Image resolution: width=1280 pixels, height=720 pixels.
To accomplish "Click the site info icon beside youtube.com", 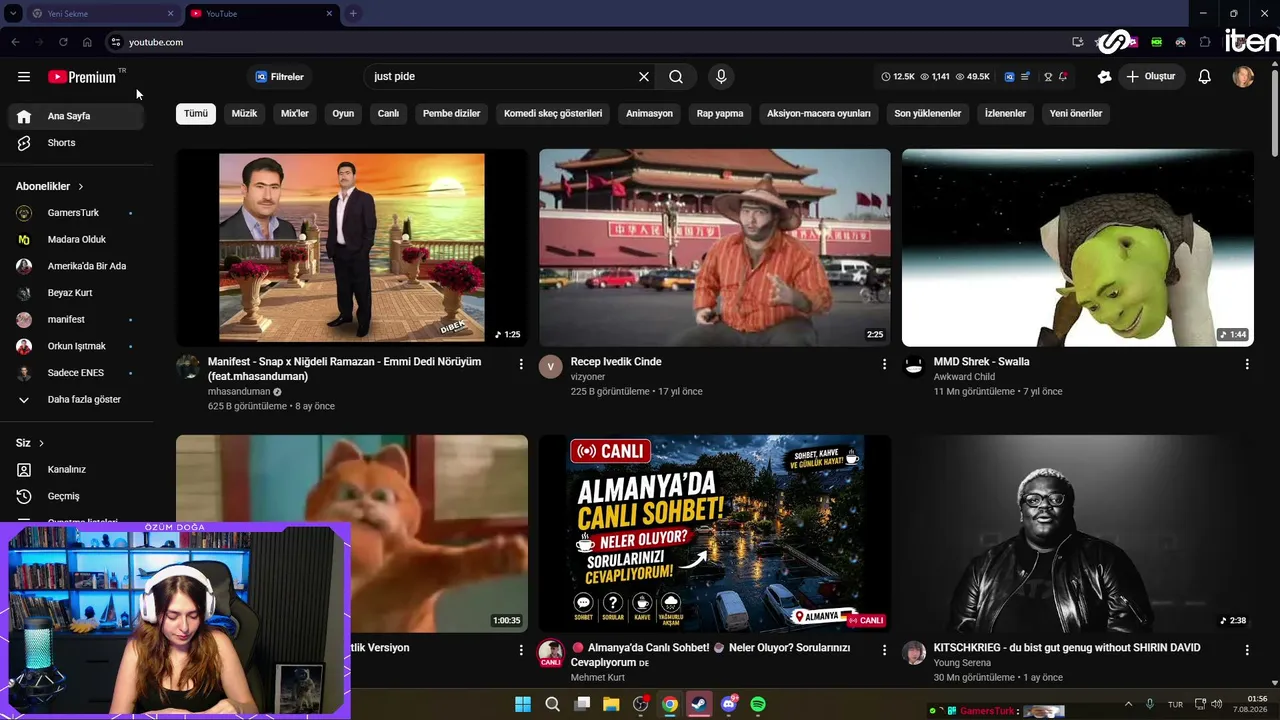I will 116,42.
